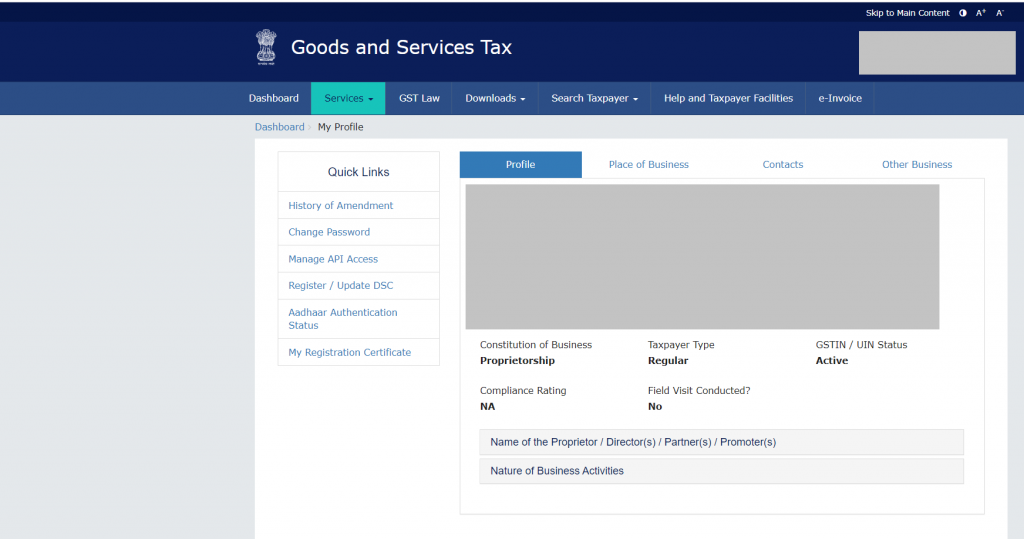Image resolution: width=1024 pixels, height=539 pixels.
Task: Open Aadhaar Authentication Status link
Action: point(343,319)
